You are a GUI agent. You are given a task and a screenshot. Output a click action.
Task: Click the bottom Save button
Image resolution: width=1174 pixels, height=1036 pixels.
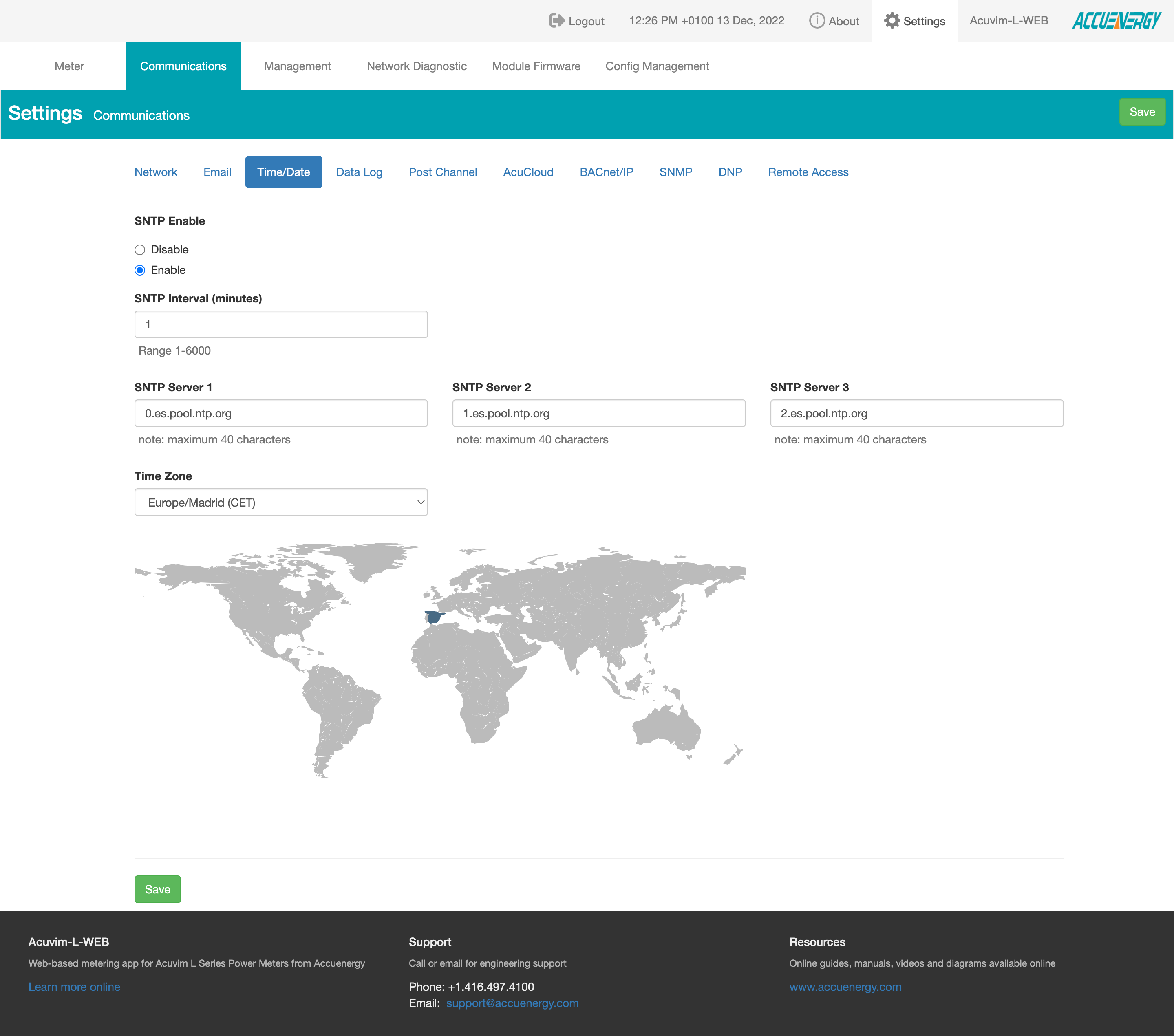click(x=157, y=889)
